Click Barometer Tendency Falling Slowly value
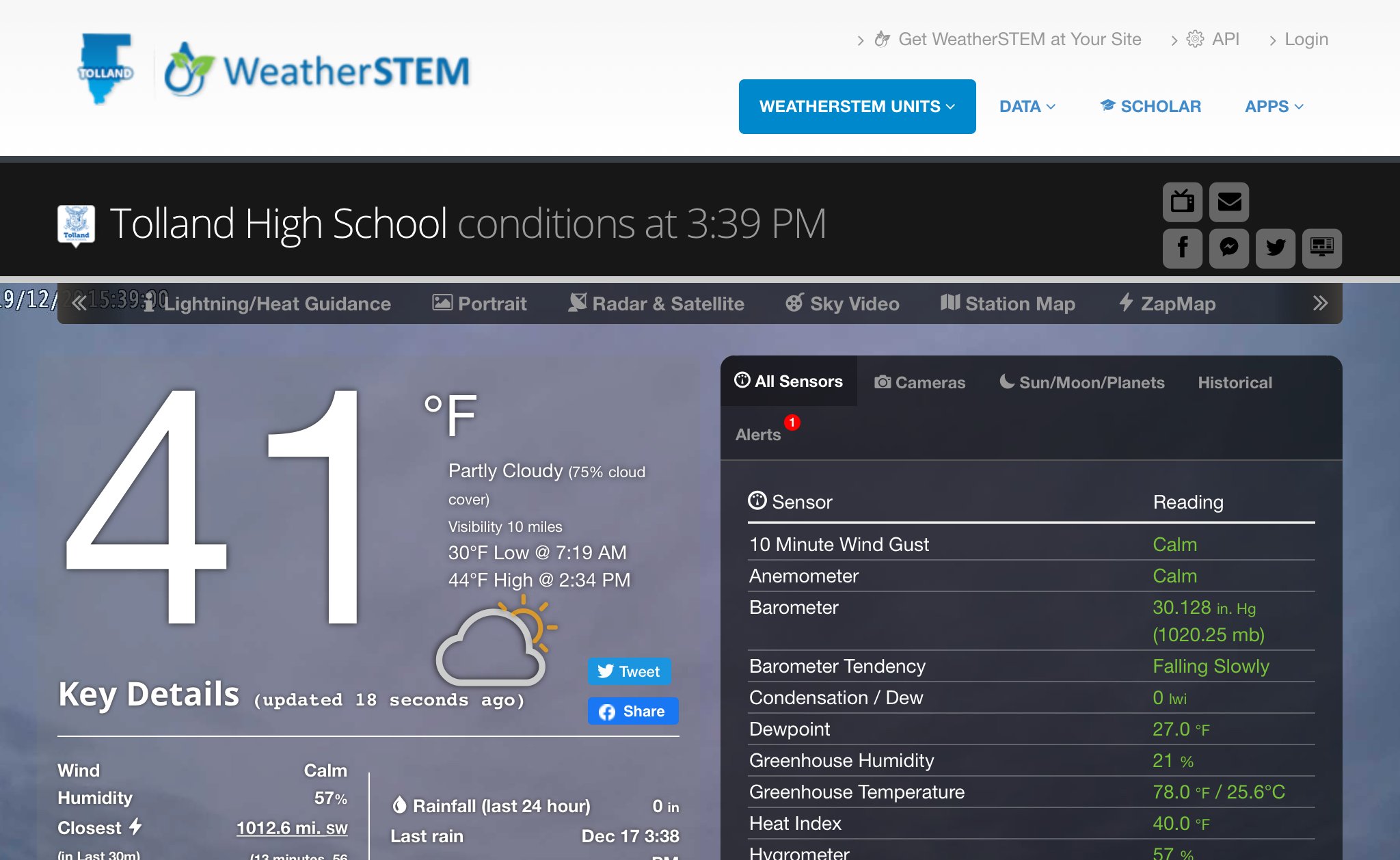The image size is (1400, 860). point(1211,666)
